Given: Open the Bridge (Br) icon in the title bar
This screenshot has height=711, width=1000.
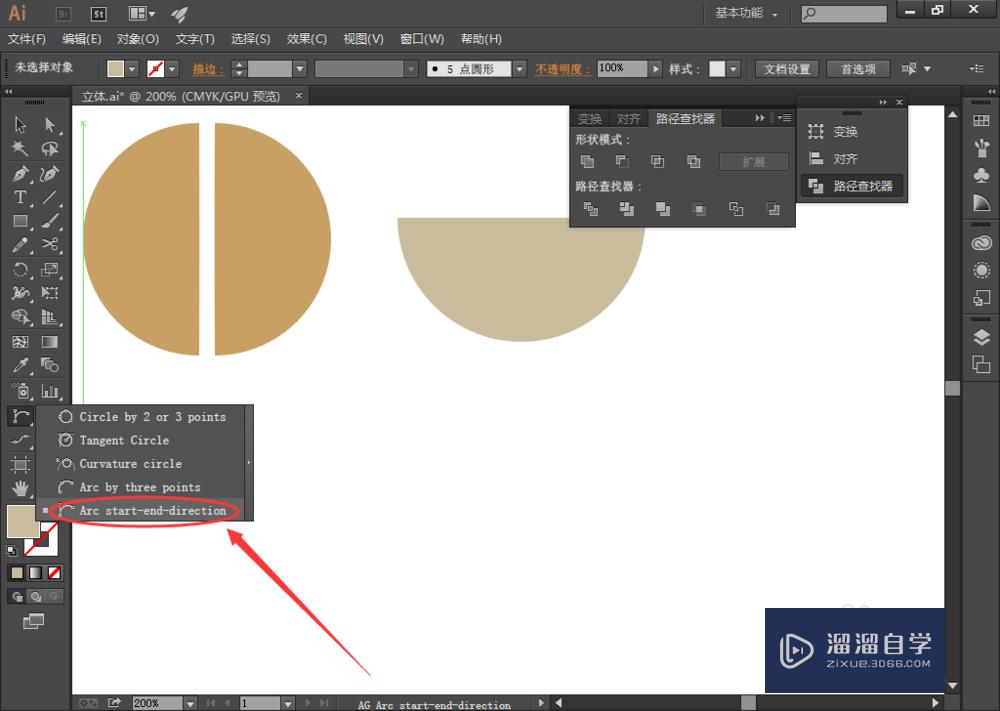Looking at the screenshot, I should click(63, 13).
